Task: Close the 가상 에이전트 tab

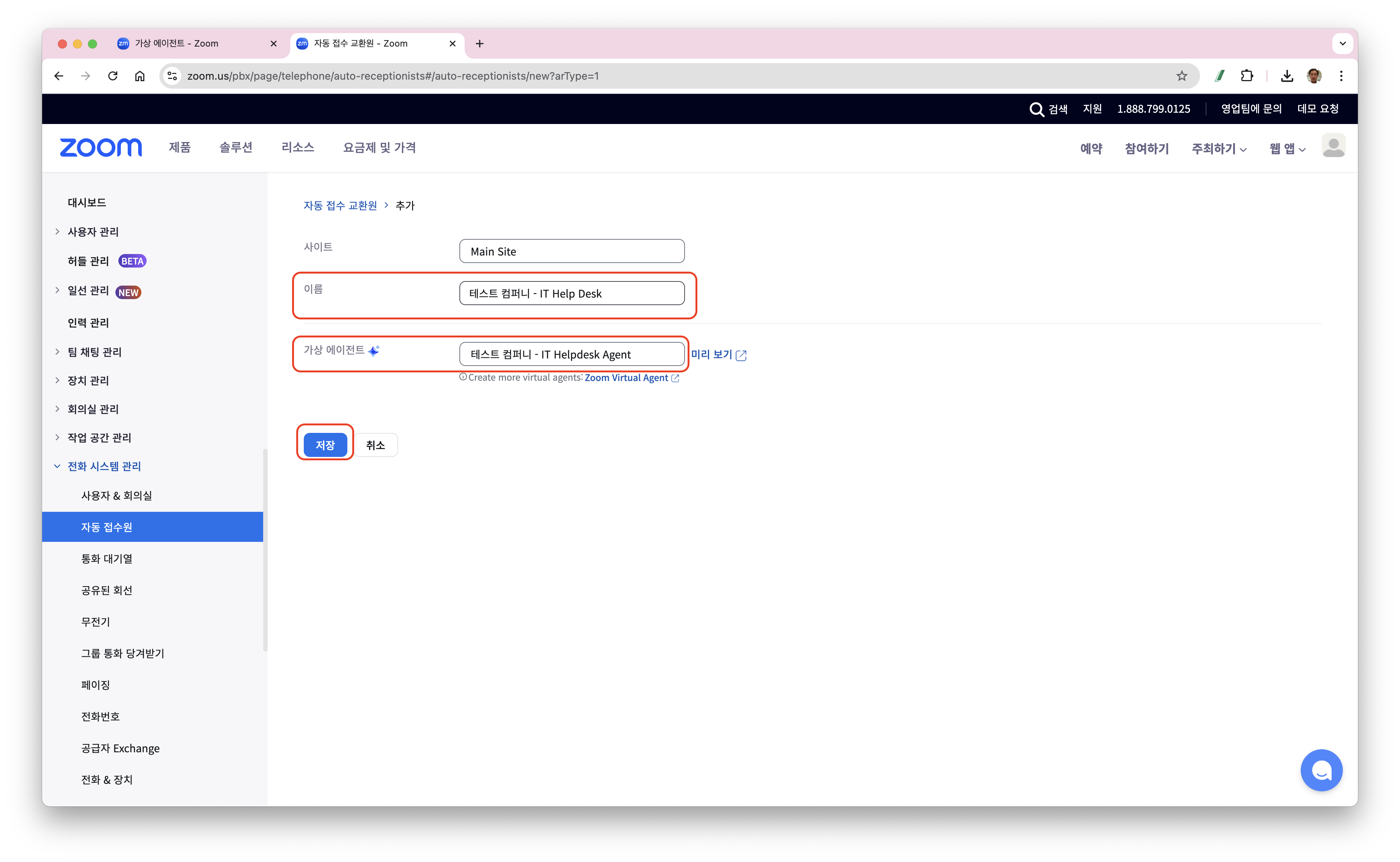Action: 273,43
